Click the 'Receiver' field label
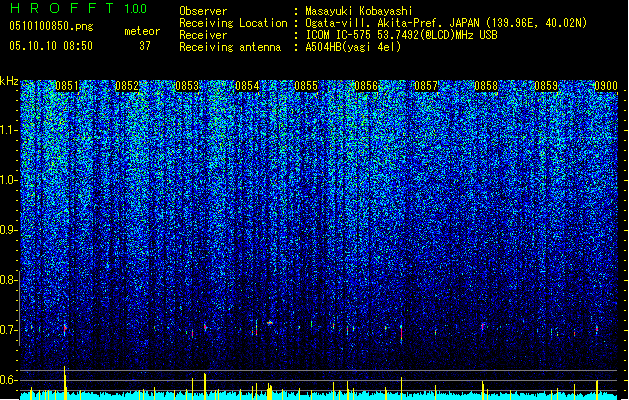629x400 pixels. (x=203, y=35)
